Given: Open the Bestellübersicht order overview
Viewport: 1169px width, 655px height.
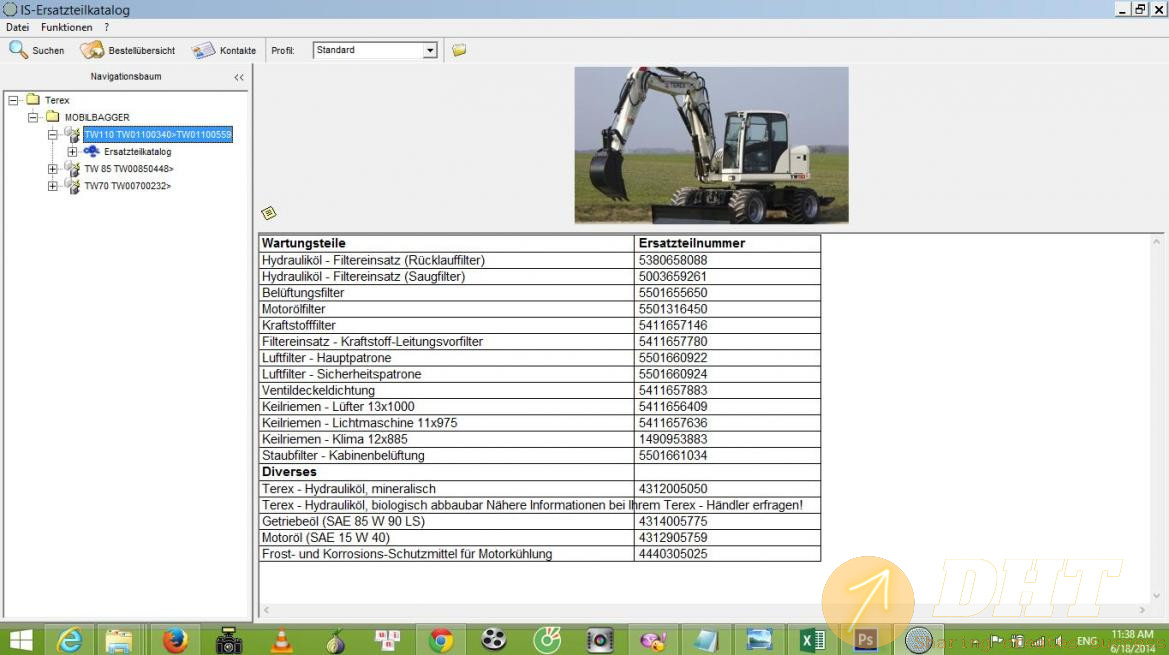Looking at the screenshot, I should pyautogui.click(x=127, y=50).
